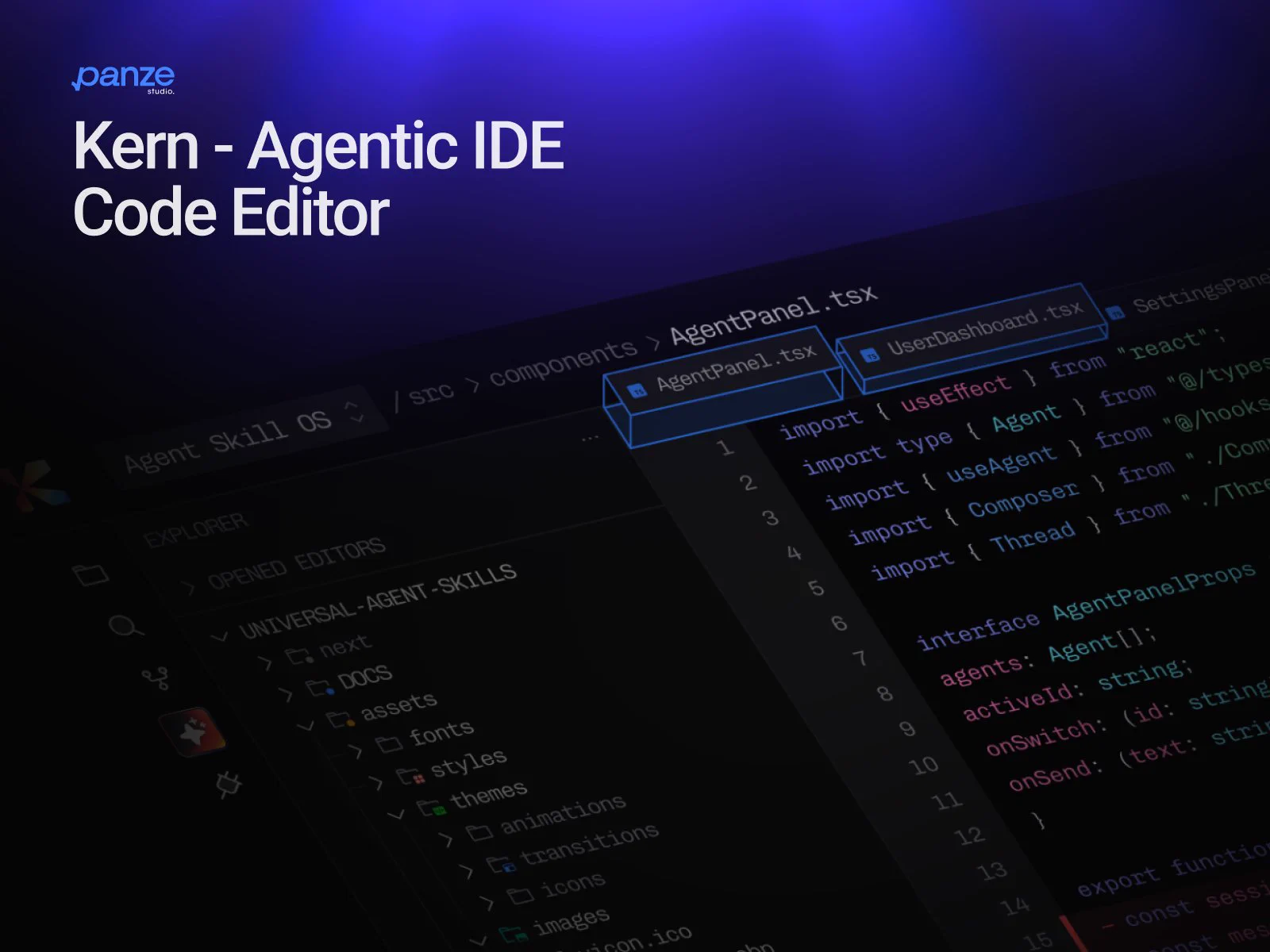Click the OPENED EDITORS section label
This screenshot has width=1270, height=952.
pos(297,563)
